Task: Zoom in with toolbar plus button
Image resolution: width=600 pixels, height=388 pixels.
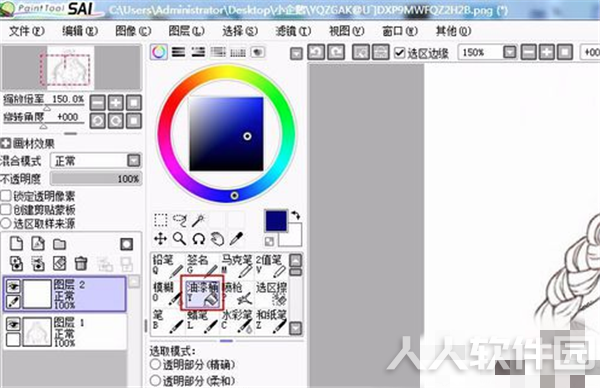Action: coord(546,52)
